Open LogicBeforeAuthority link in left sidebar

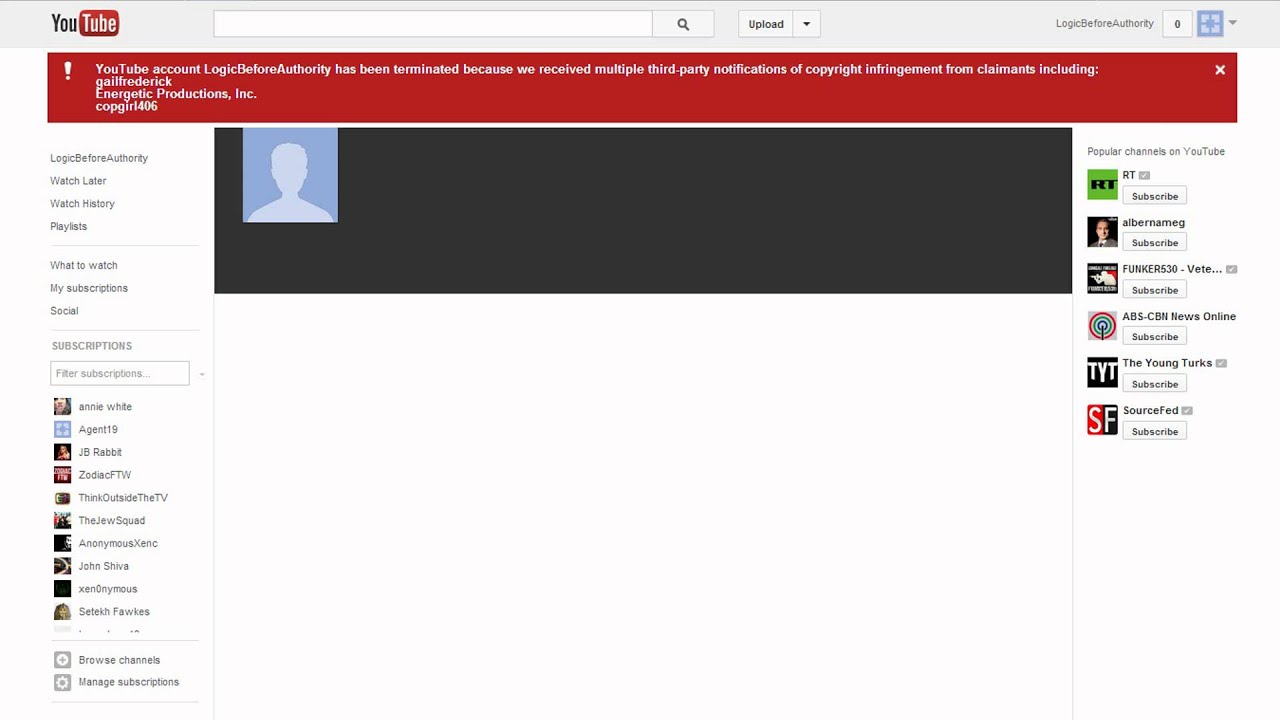pyautogui.click(x=99, y=158)
